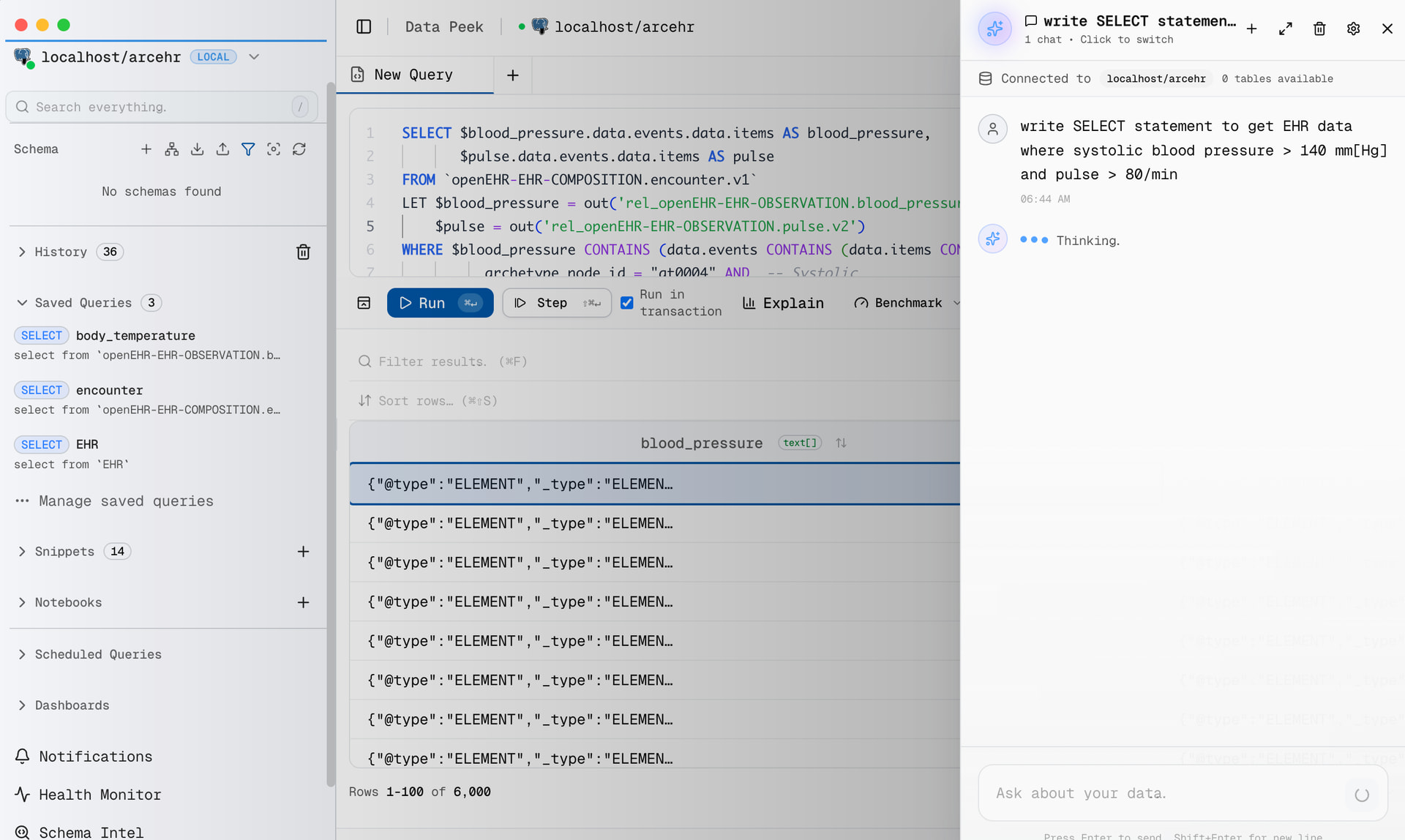Click the schema download icon
This screenshot has height=840, width=1405.
pyautogui.click(x=198, y=149)
